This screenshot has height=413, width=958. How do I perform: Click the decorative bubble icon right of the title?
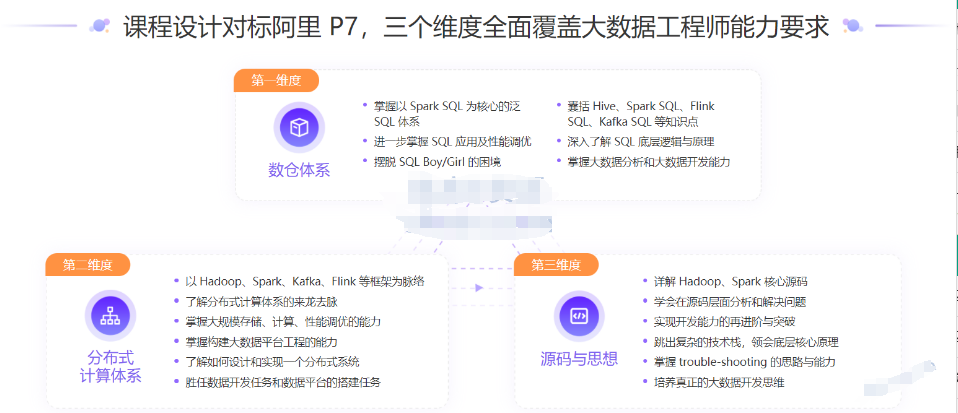point(852,26)
